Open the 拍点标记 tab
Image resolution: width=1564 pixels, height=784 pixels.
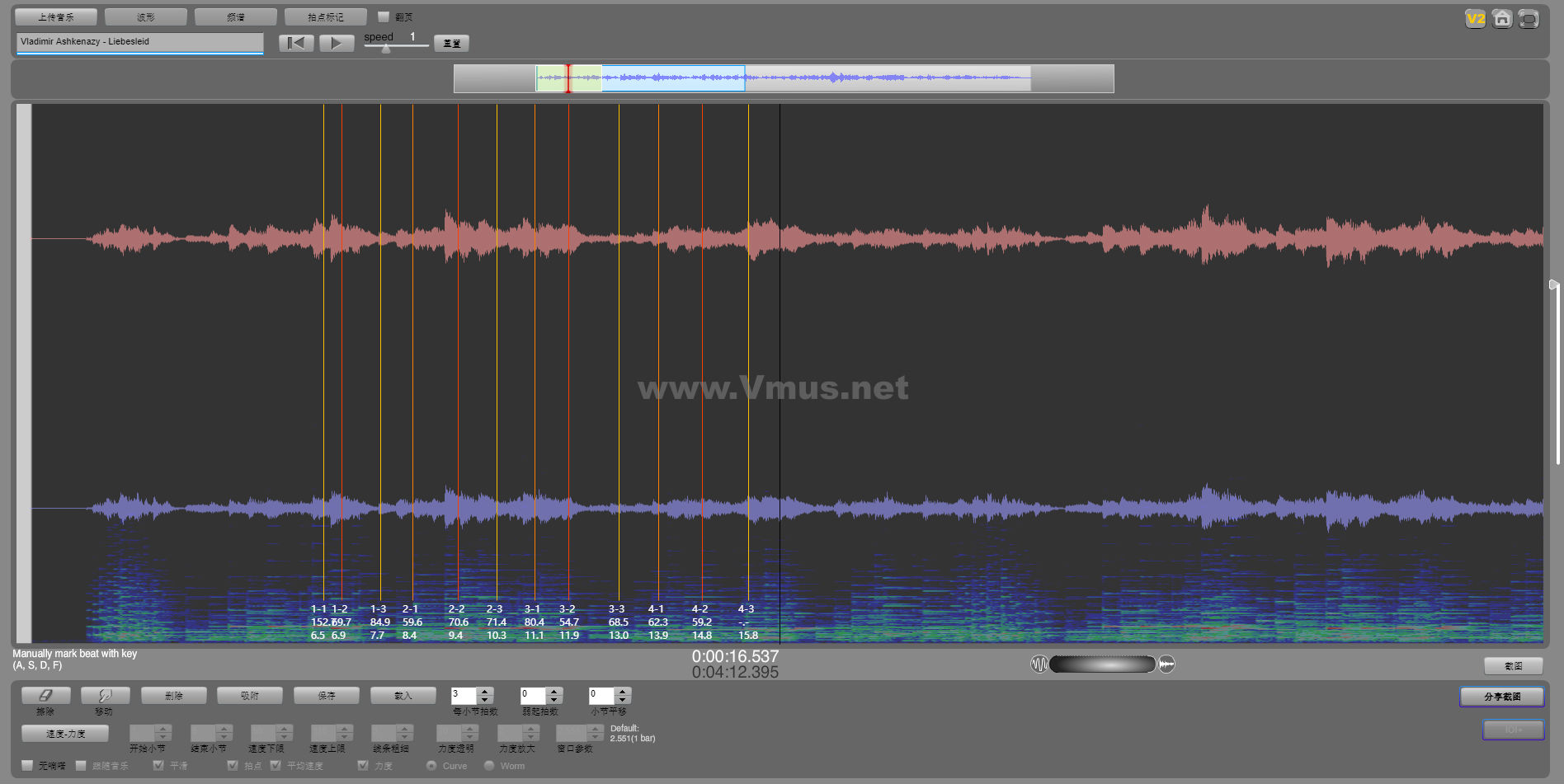click(325, 17)
